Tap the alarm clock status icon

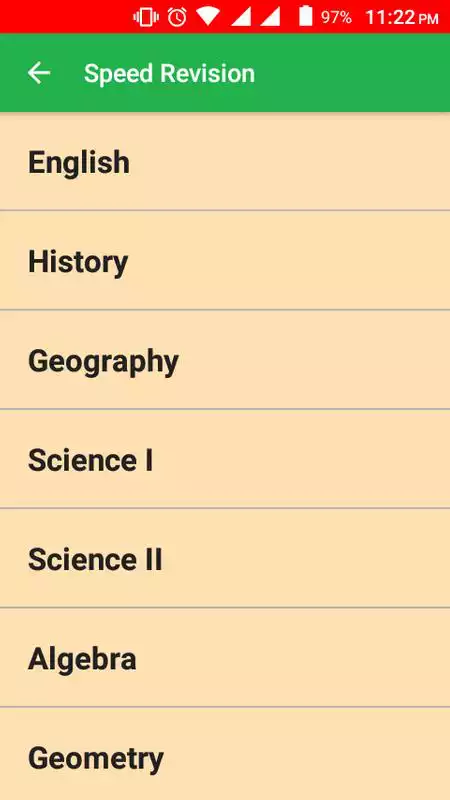[x=177, y=17]
